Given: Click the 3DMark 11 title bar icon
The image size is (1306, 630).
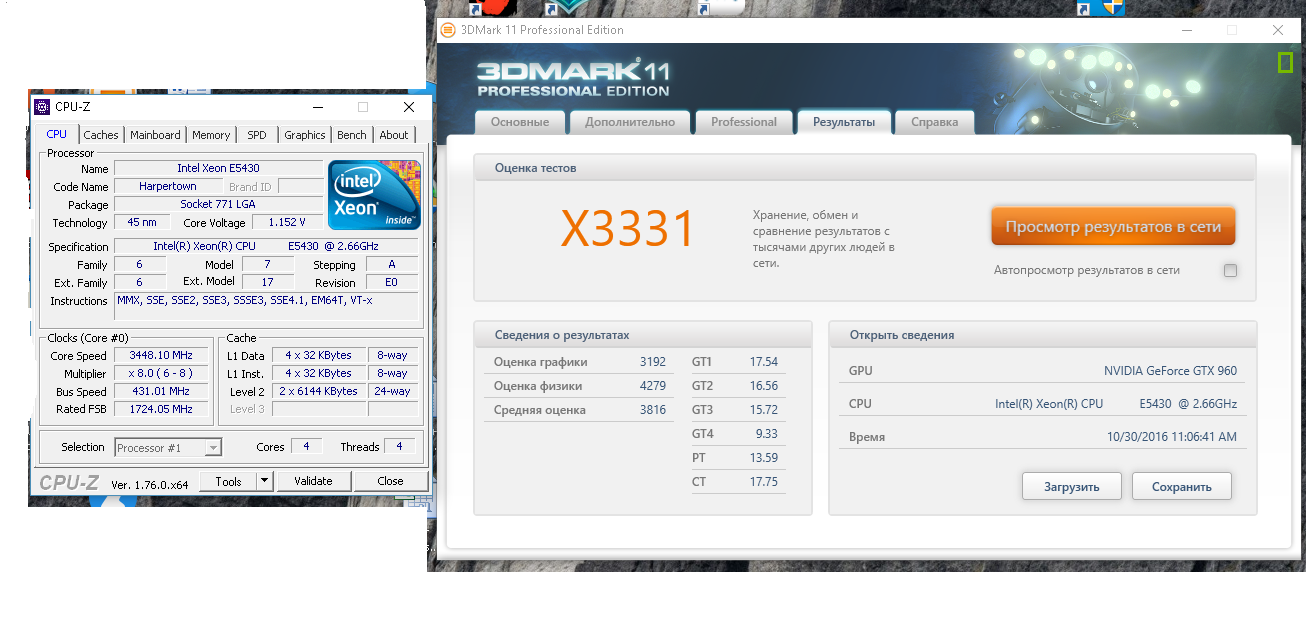Looking at the screenshot, I should pyautogui.click(x=449, y=30).
